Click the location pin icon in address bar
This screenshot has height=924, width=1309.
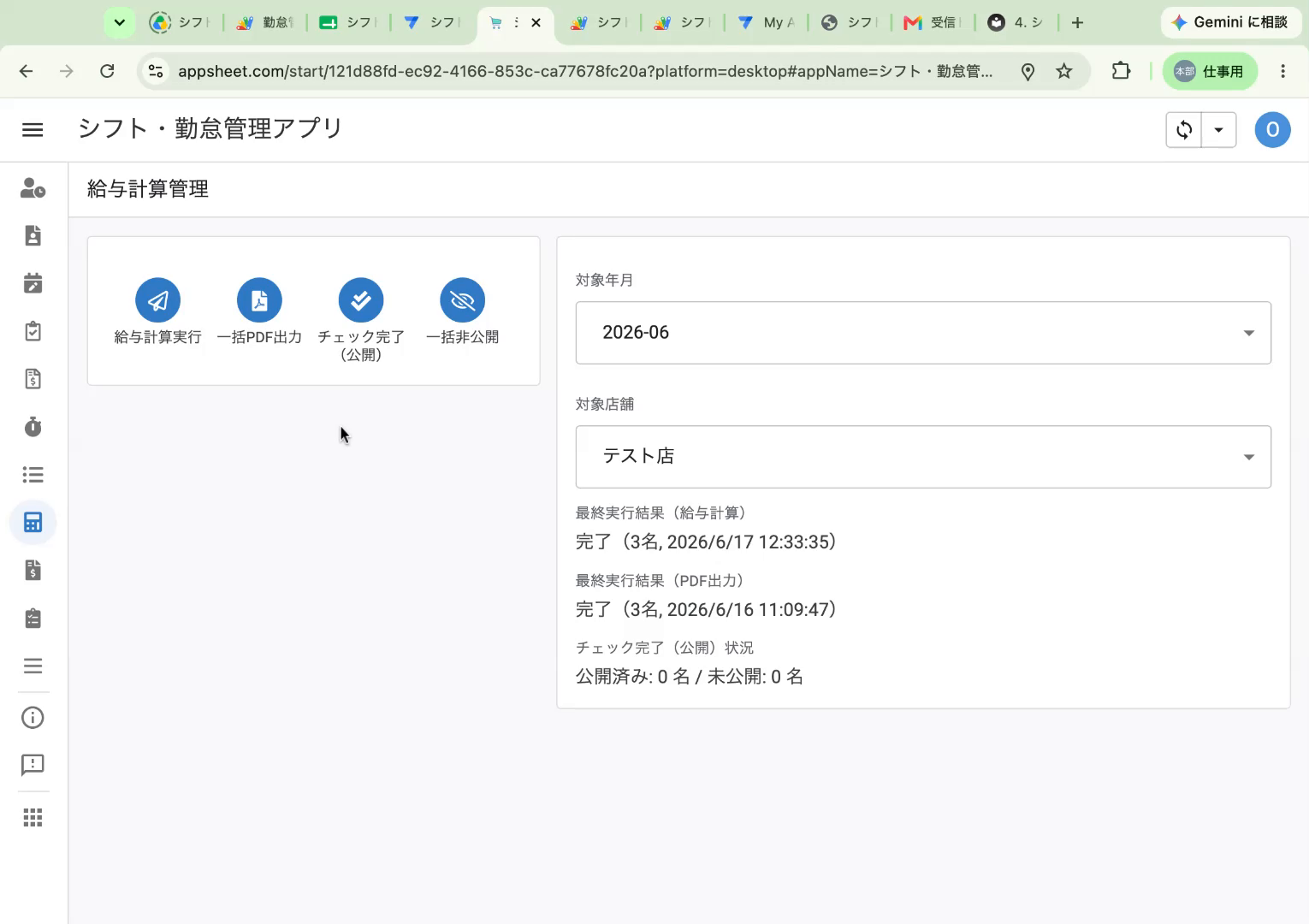pyautogui.click(x=1028, y=72)
